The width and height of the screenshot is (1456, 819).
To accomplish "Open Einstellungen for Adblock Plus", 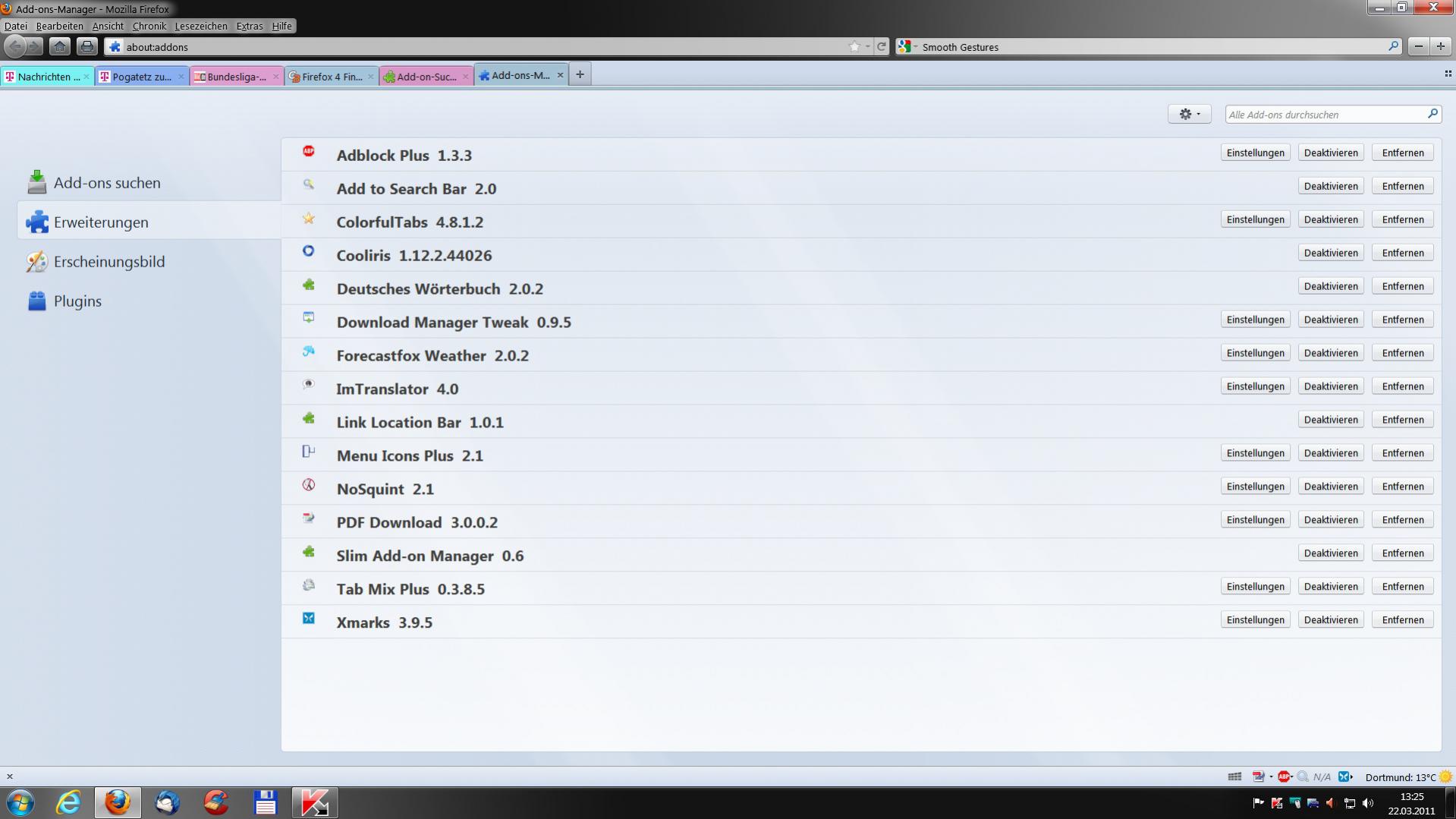I will click(1255, 153).
